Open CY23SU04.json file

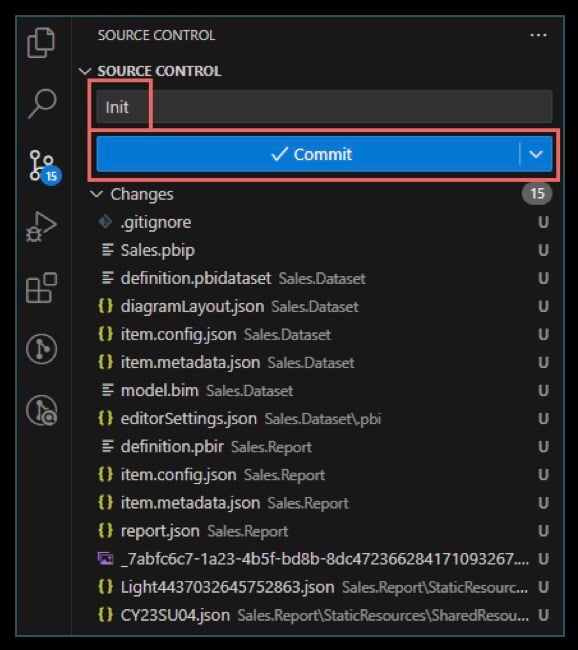coord(324,615)
